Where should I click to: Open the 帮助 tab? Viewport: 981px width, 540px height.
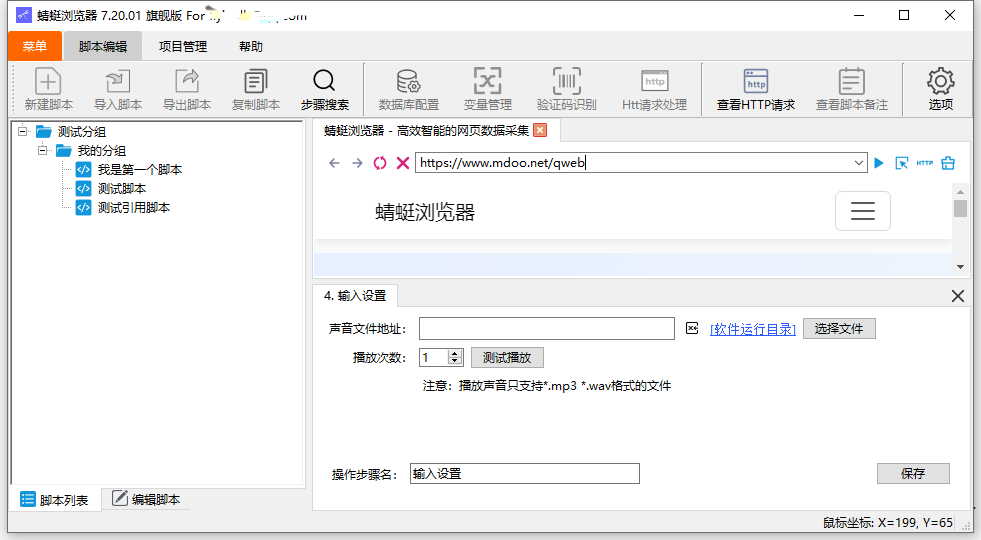coord(251,46)
